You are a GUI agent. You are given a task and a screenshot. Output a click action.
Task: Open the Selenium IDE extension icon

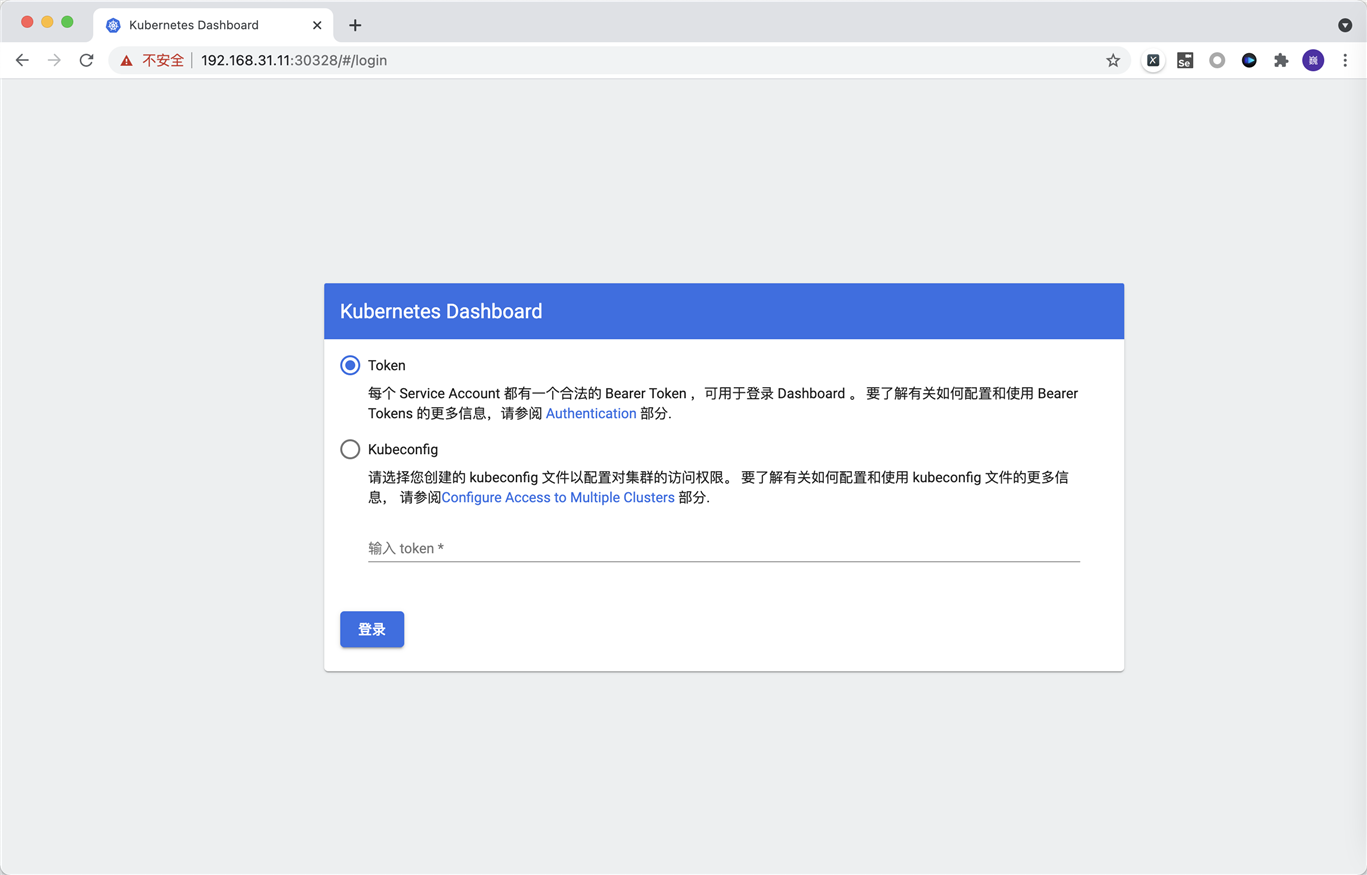(1185, 60)
